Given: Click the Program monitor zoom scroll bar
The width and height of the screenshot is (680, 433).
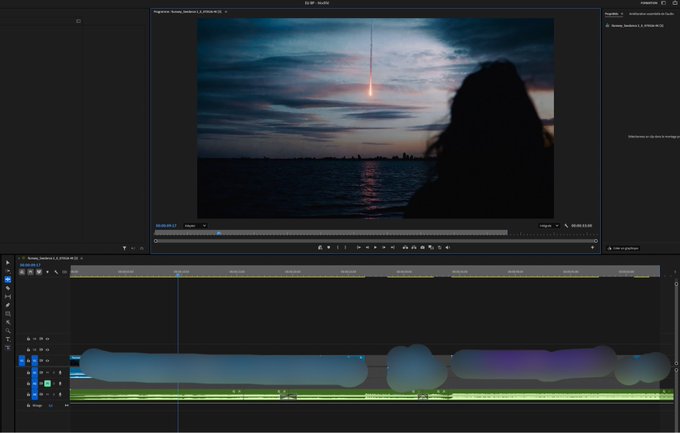Looking at the screenshot, I should (376, 241).
